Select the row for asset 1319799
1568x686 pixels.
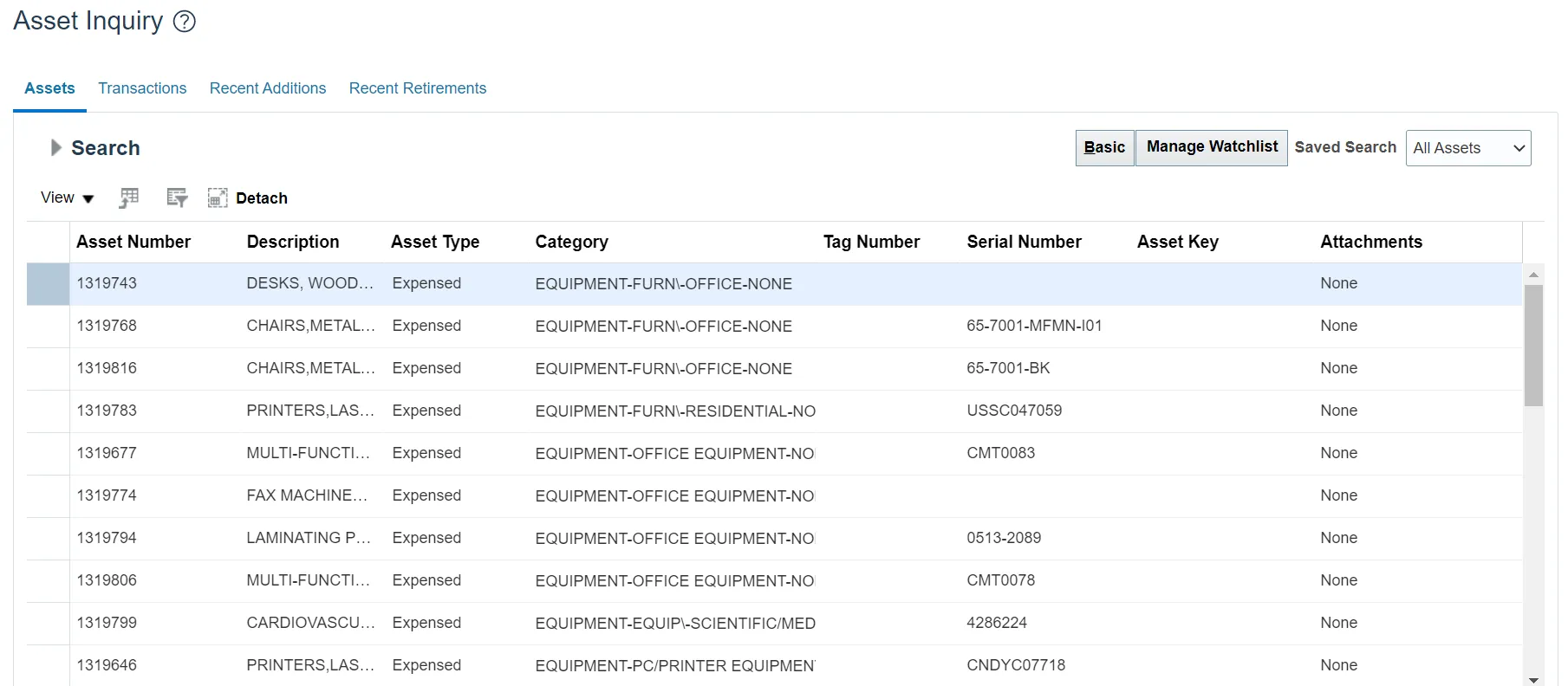(x=107, y=623)
